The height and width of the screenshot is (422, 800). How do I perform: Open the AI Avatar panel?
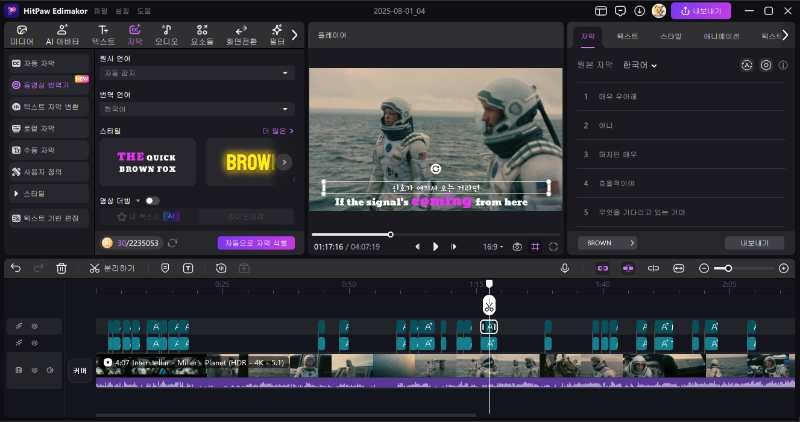(x=62, y=35)
